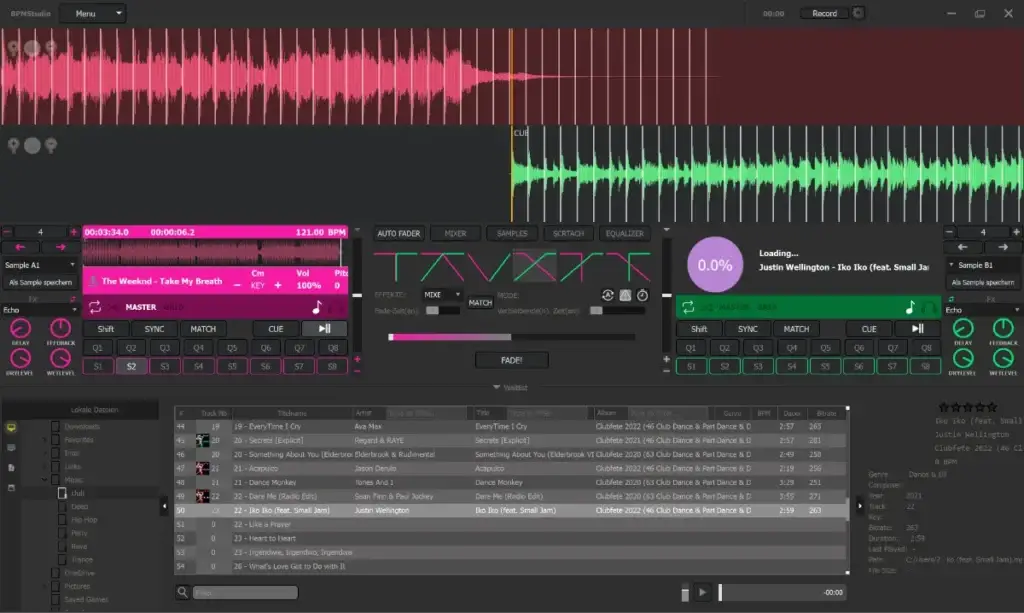This screenshot has height=613, width=1024.
Task: Click the pink crossfade progress slider
Action: tap(511, 337)
